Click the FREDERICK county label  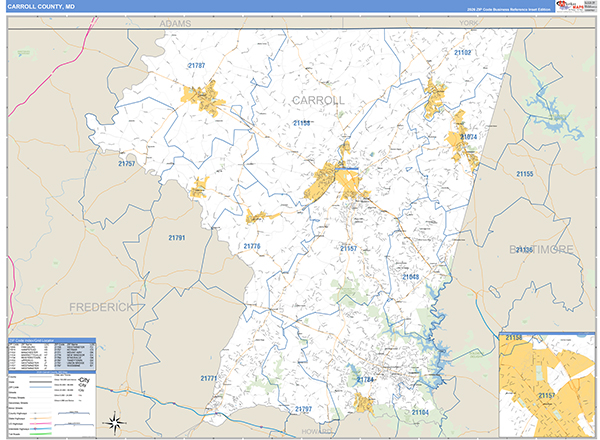tap(101, 307)
